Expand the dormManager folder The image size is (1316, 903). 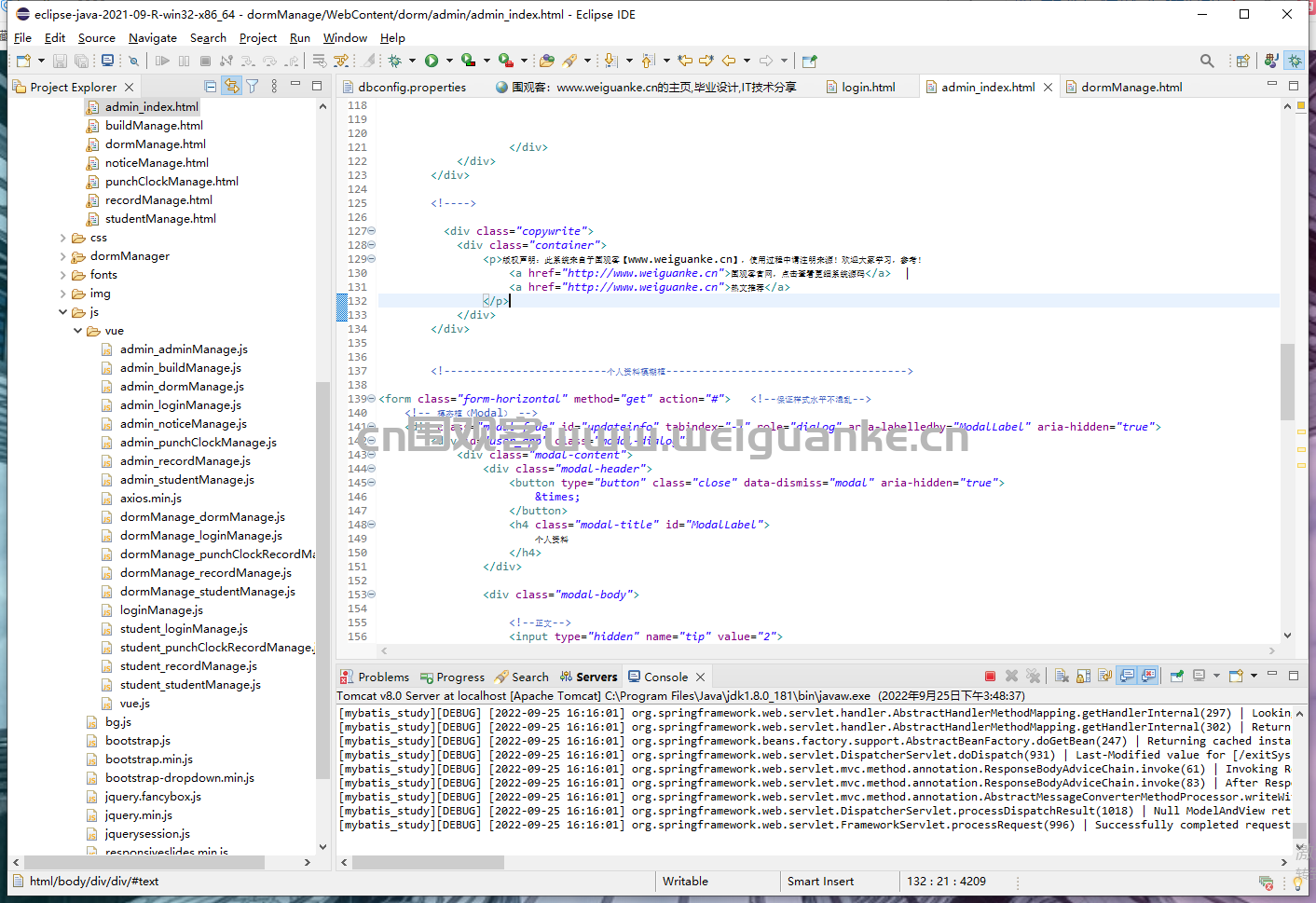tap(63, 256)
